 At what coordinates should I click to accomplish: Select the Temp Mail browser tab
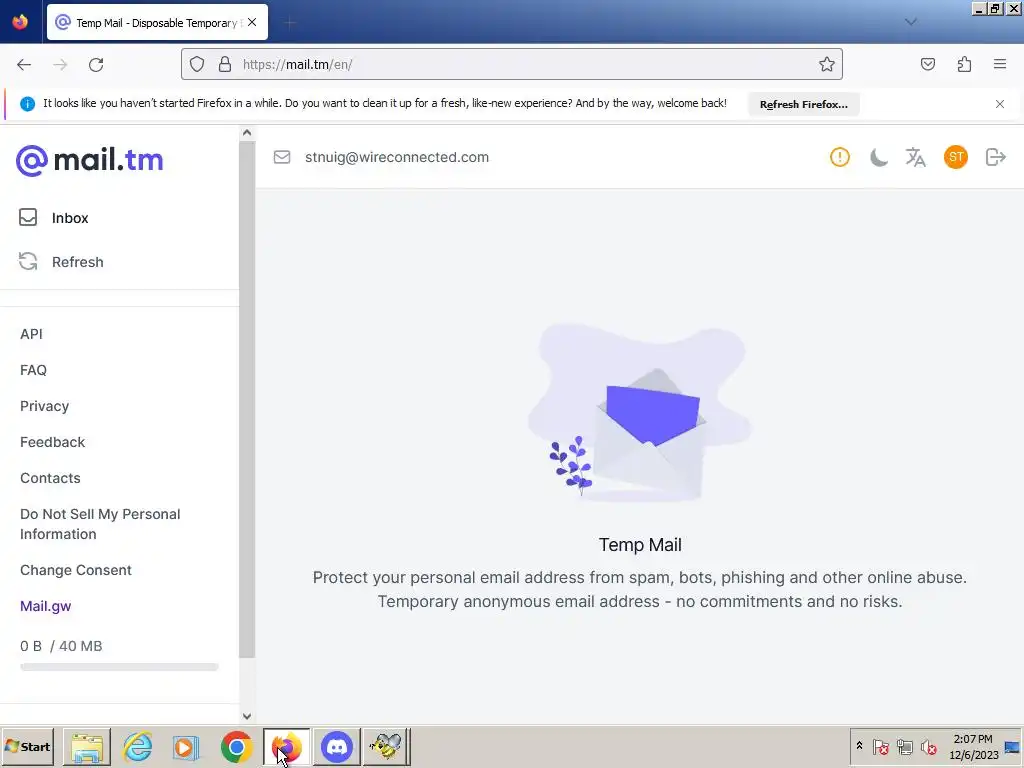(x=157, y=23)
